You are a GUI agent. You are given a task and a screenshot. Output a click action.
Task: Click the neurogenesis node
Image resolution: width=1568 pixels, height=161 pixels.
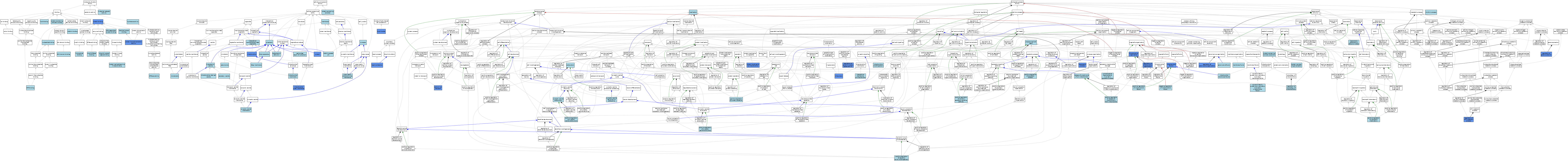click(x=464, y=65)
